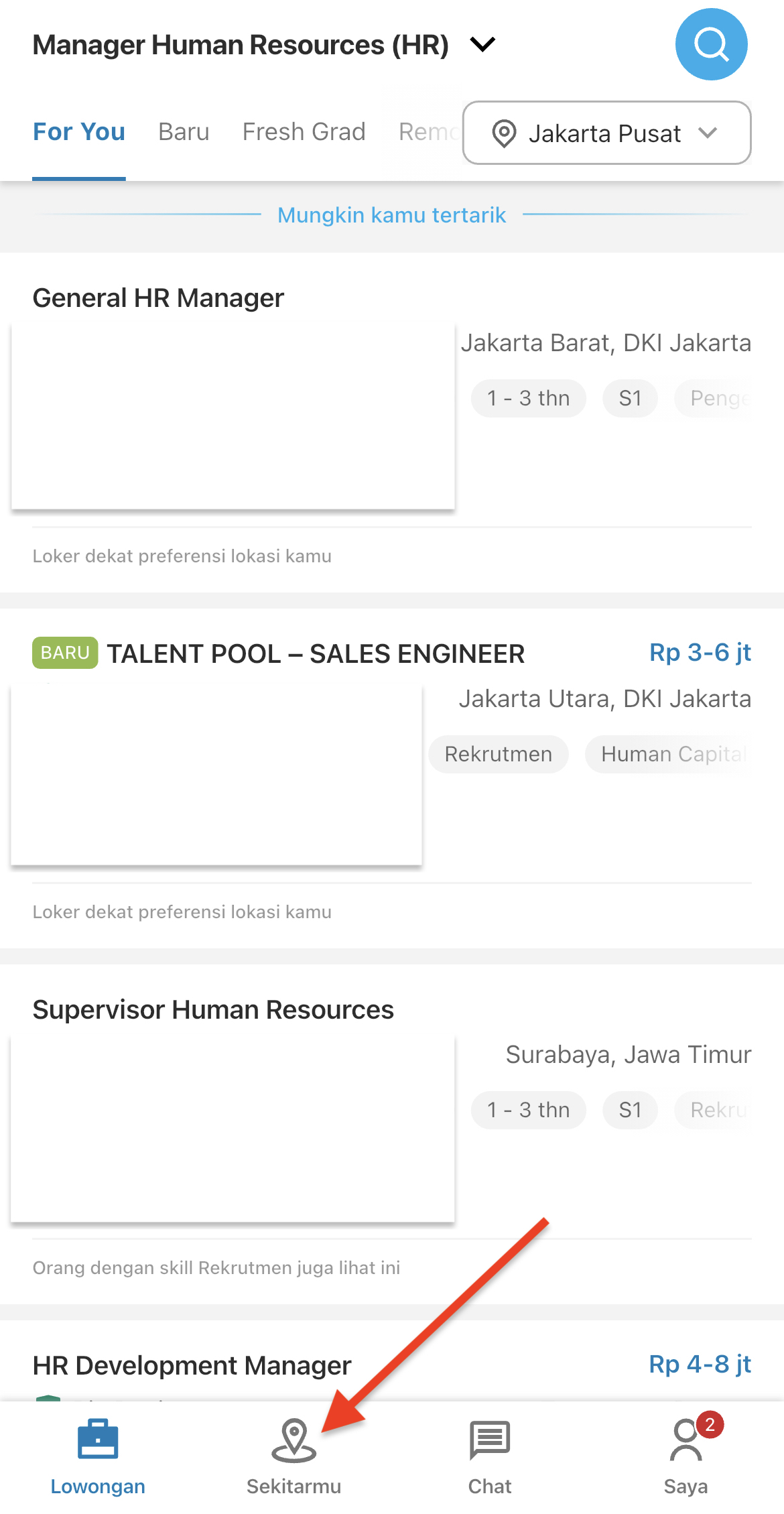Switch to the For You tab
This screenshot has width=784, height=1514.
pos(78,131)
